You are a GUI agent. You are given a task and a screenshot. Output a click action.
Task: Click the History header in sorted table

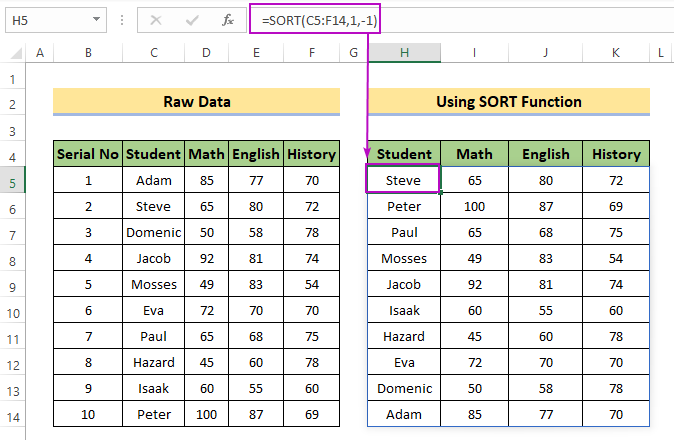click(615, 154)
